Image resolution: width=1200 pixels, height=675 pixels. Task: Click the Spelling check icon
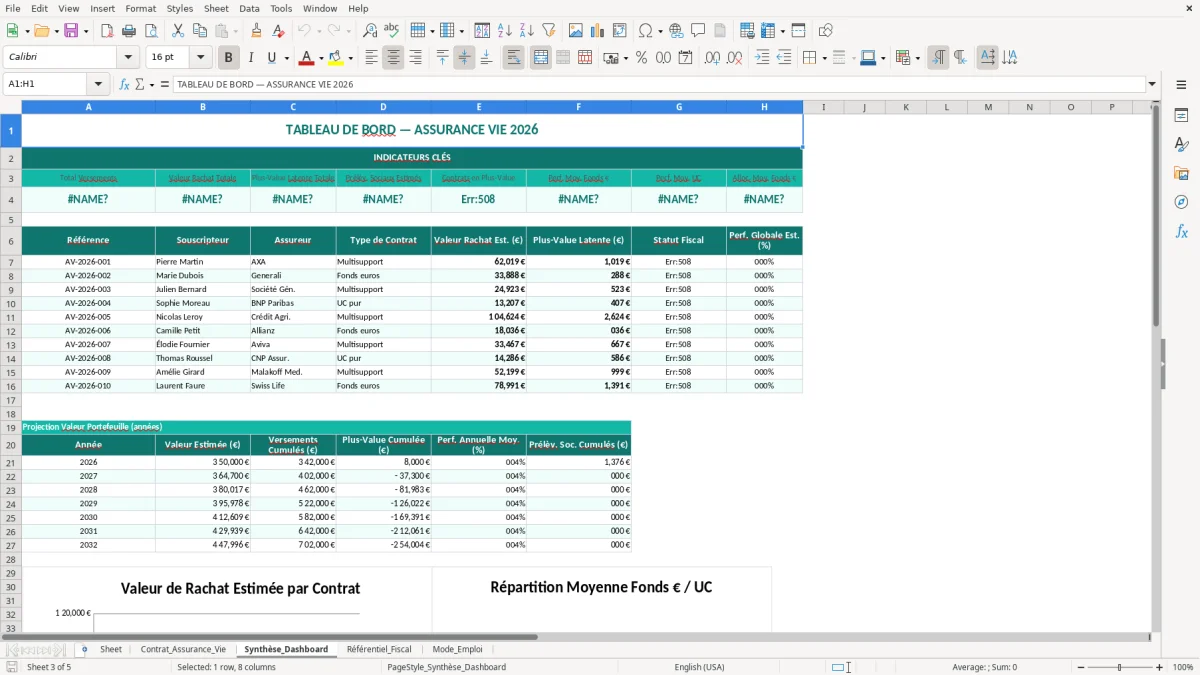click(392, 31)
